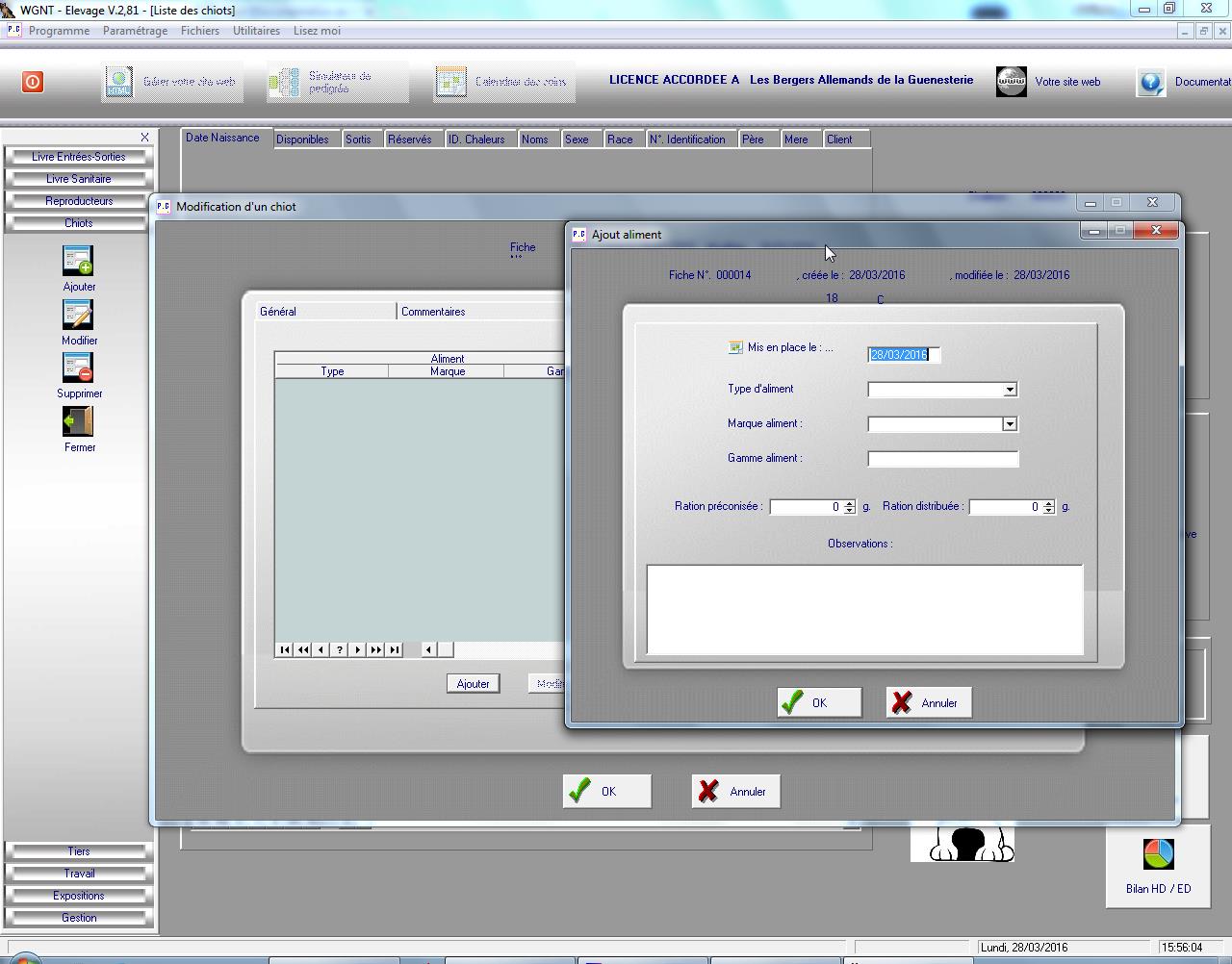Click the Modifier pencil icon in sidebar
Viewport: 1232px width, 964px height.
pyautogui.click(x=78, y=315)
